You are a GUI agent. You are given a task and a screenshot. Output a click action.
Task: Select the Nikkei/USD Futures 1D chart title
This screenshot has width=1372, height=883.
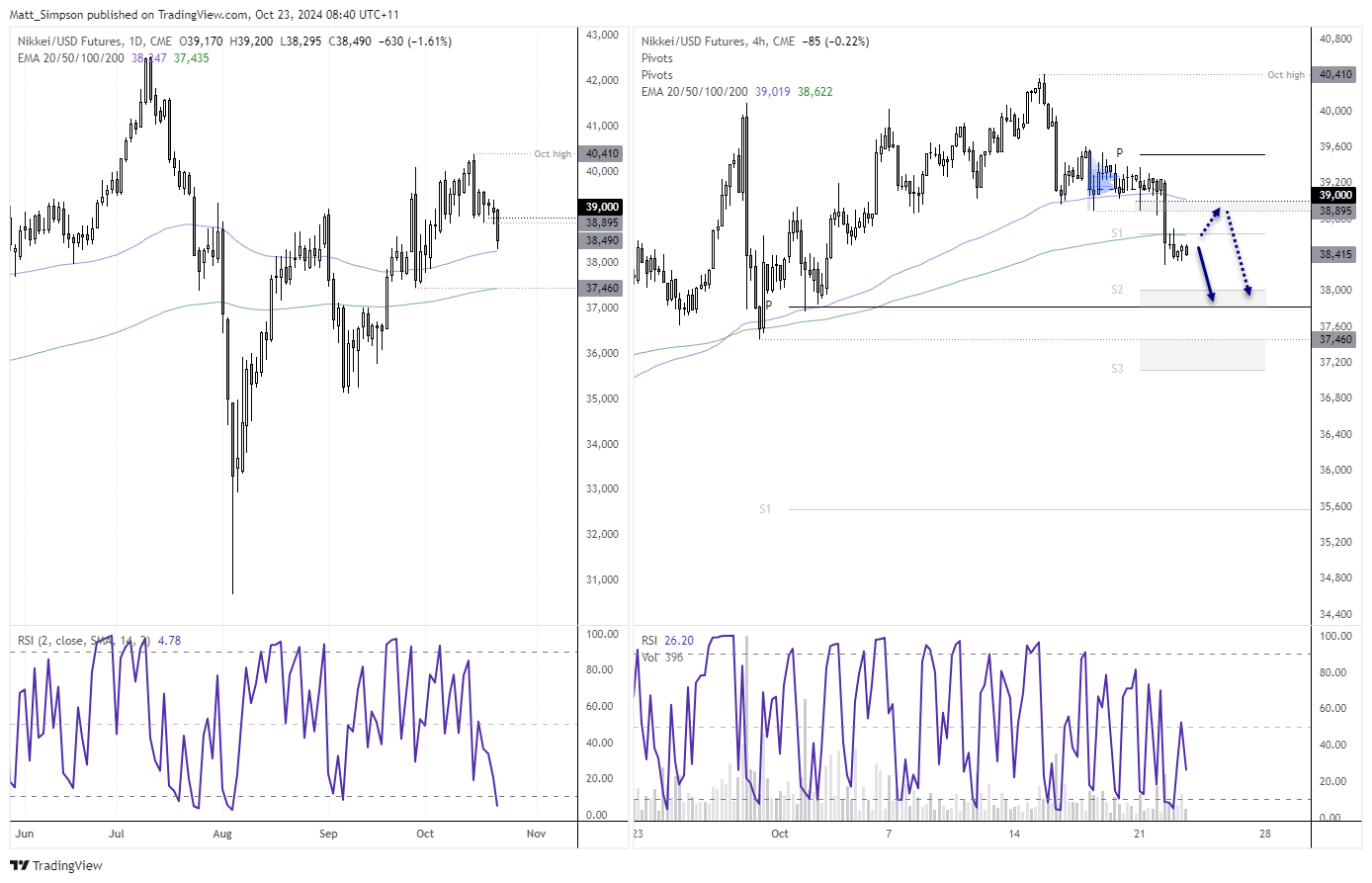point(94,42)
